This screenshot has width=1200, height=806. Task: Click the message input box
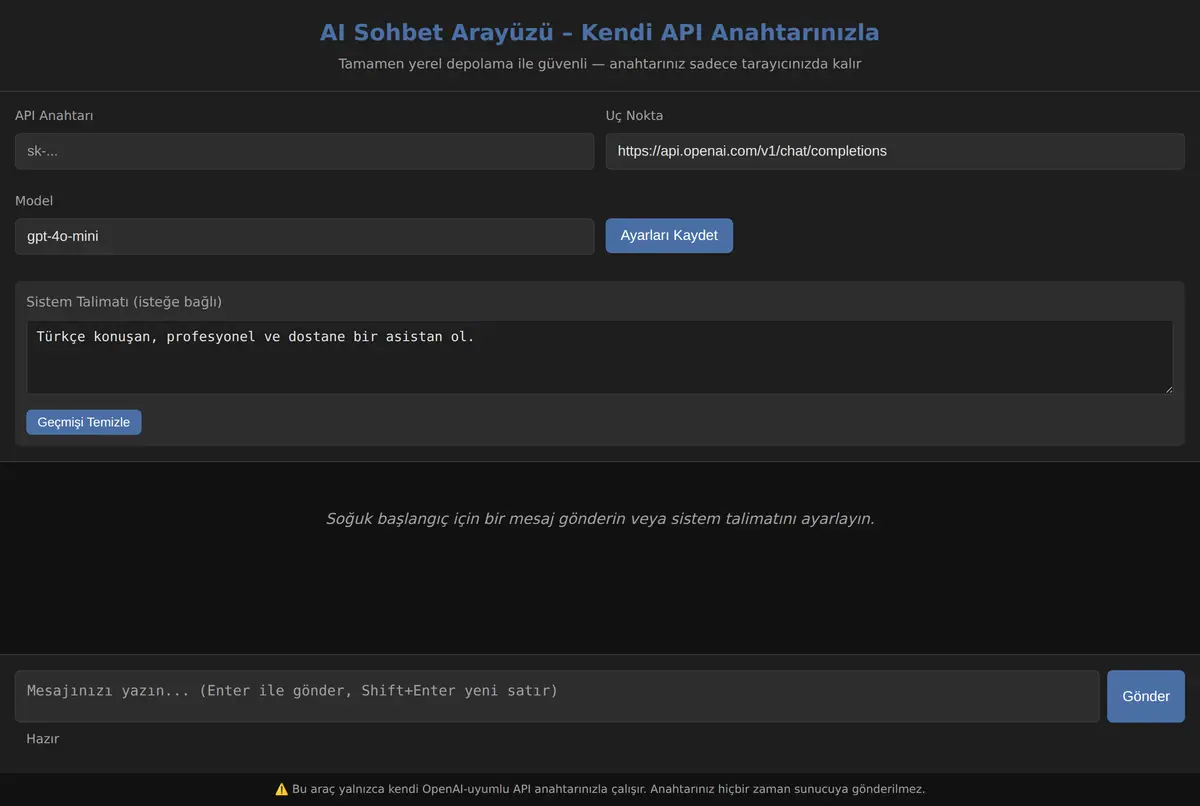(x=557, y=696)
